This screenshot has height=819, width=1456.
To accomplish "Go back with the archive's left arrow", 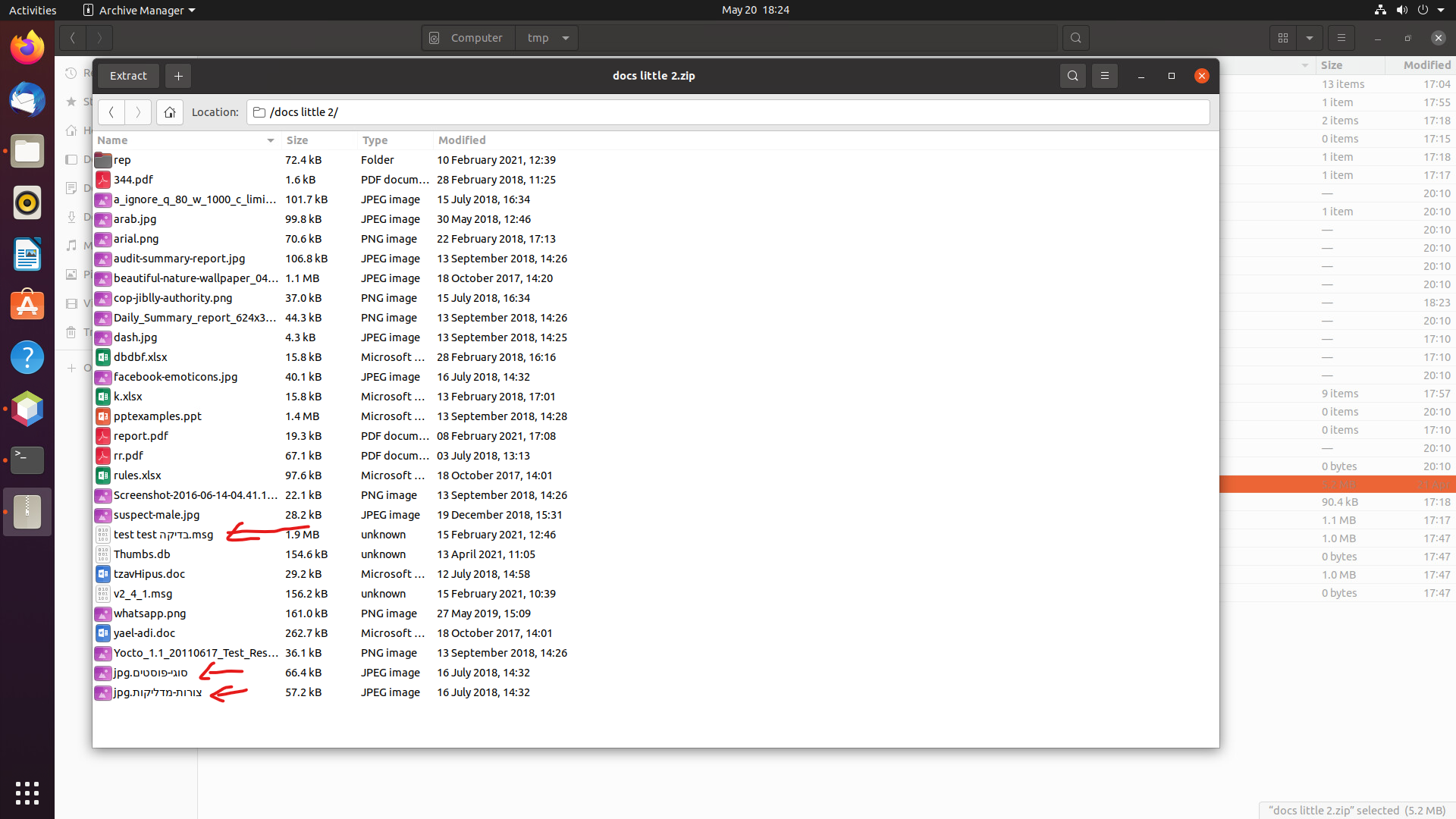I will pos(111,112).
